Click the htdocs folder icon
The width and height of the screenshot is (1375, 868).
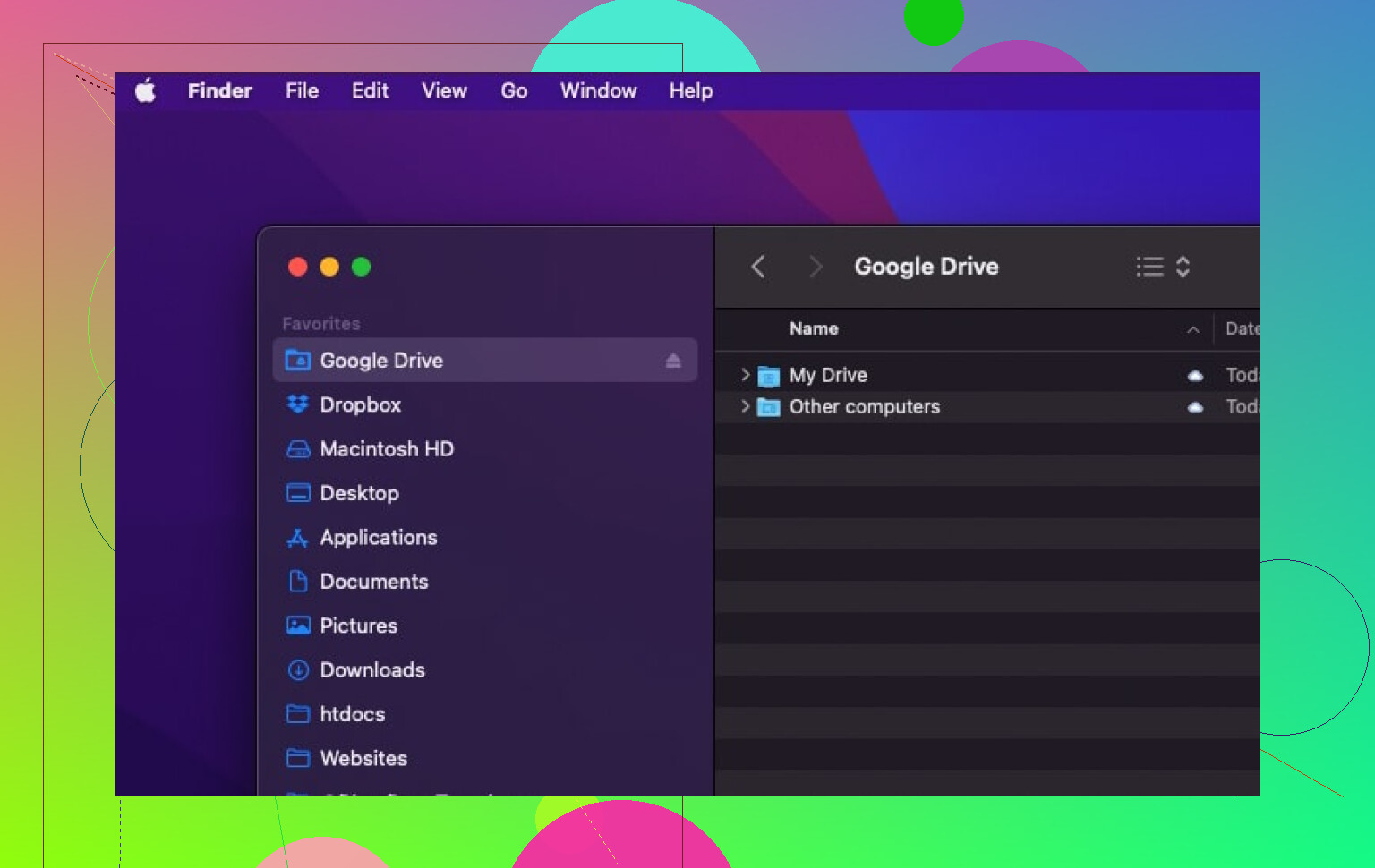click(x=298, y=714)
